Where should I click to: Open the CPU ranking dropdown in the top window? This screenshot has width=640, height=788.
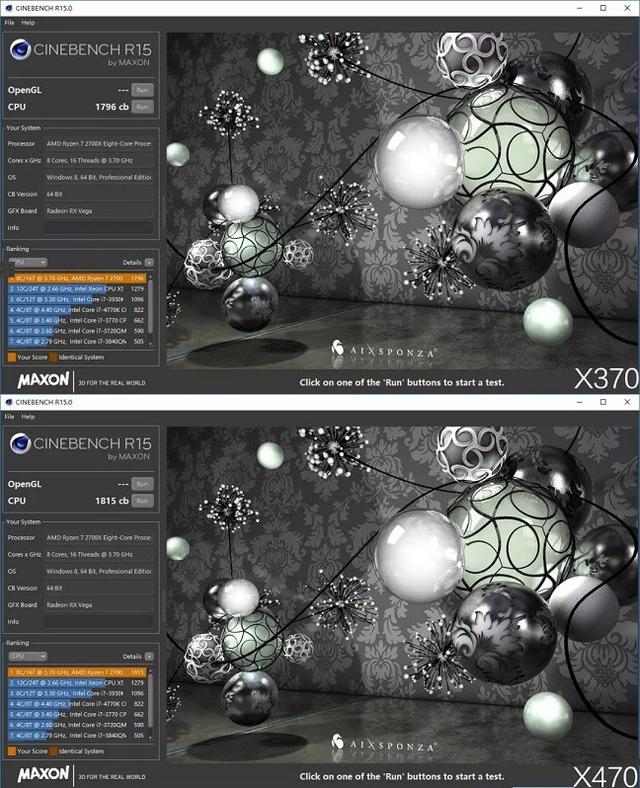tap(28, 262)
